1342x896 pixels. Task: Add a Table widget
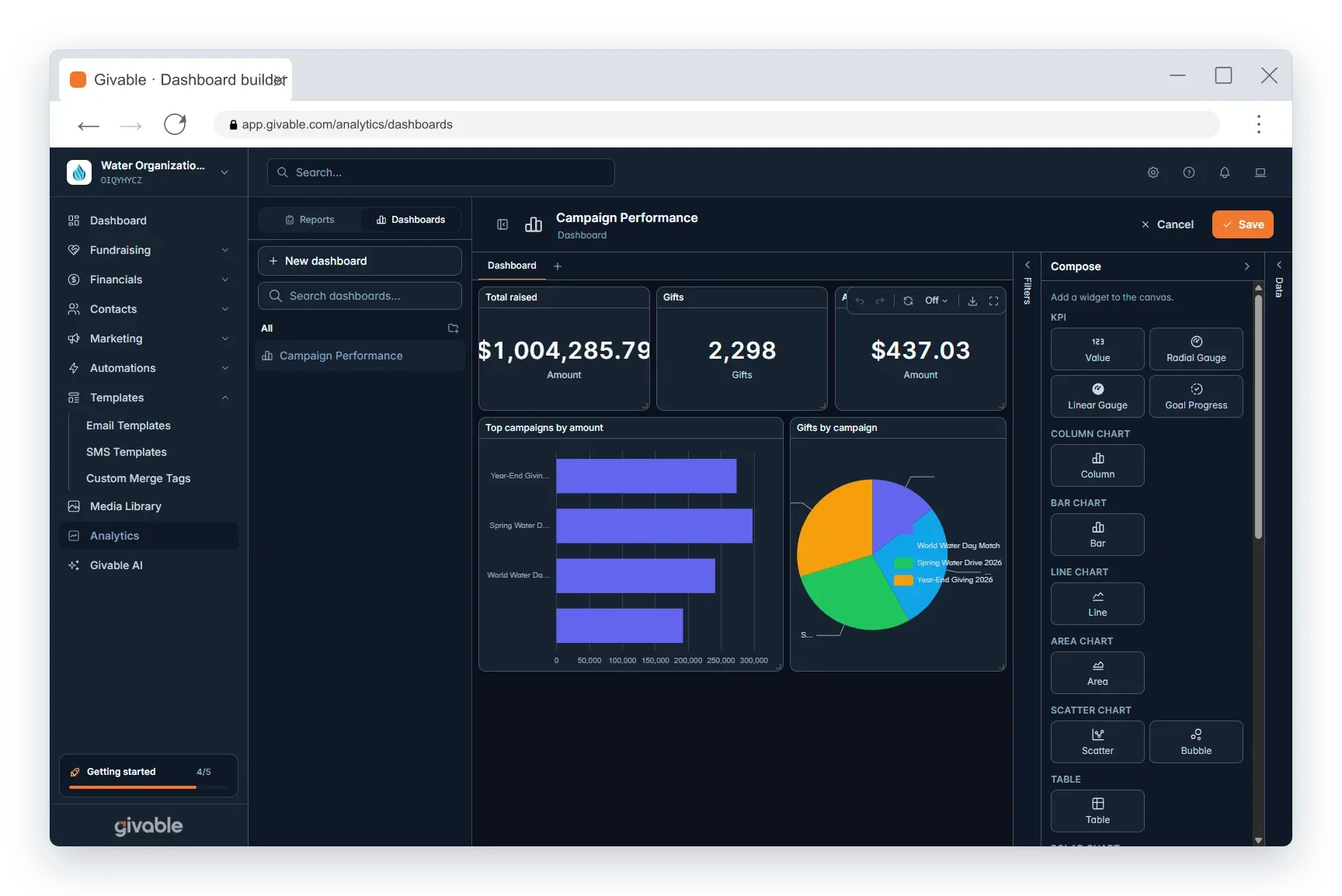coord(1097,811)
